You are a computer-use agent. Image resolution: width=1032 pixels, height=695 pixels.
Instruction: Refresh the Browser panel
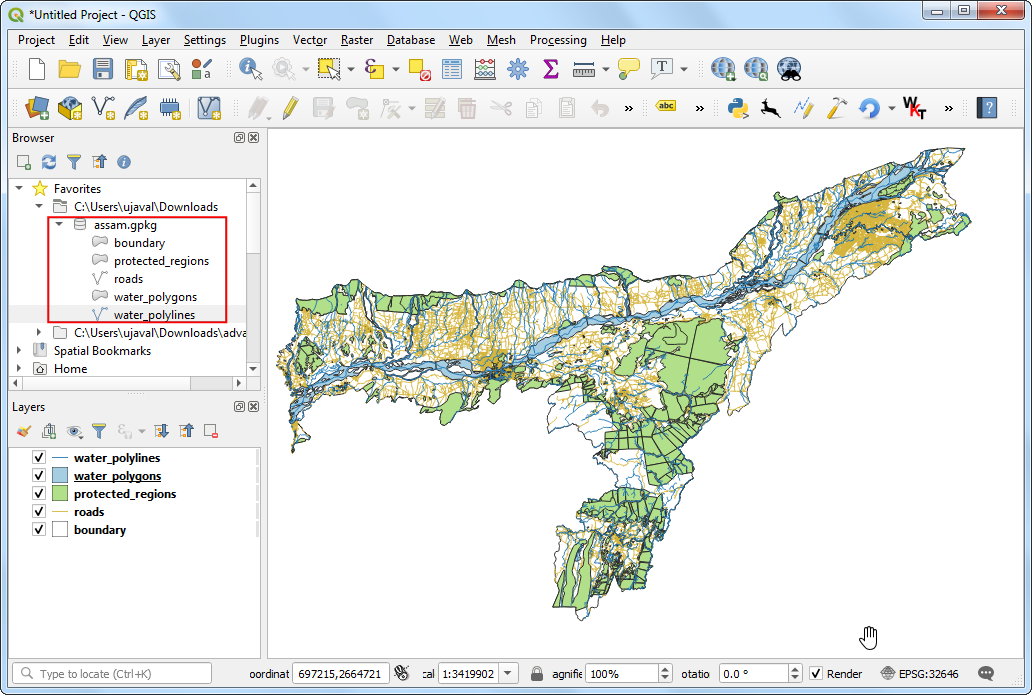click(49, 161)
